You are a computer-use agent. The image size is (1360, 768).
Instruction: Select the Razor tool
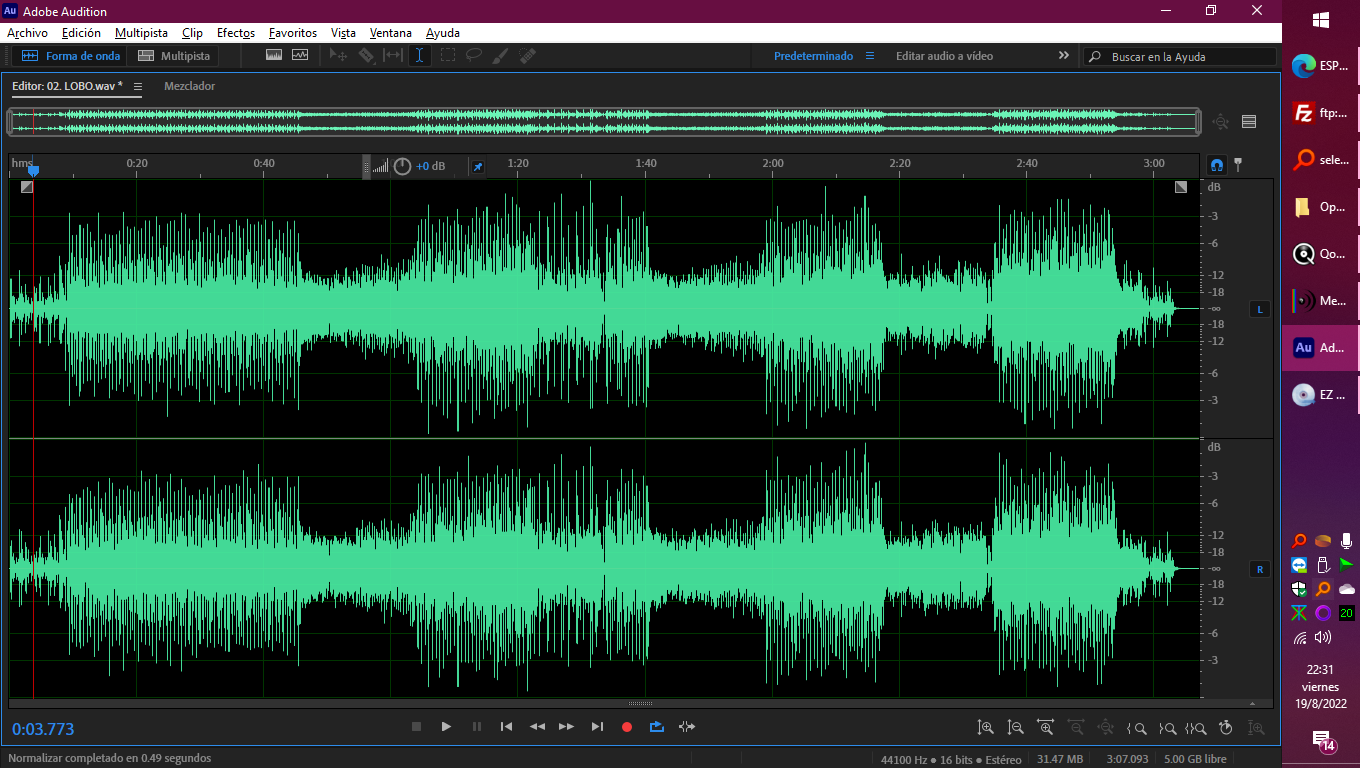point(366,56)
